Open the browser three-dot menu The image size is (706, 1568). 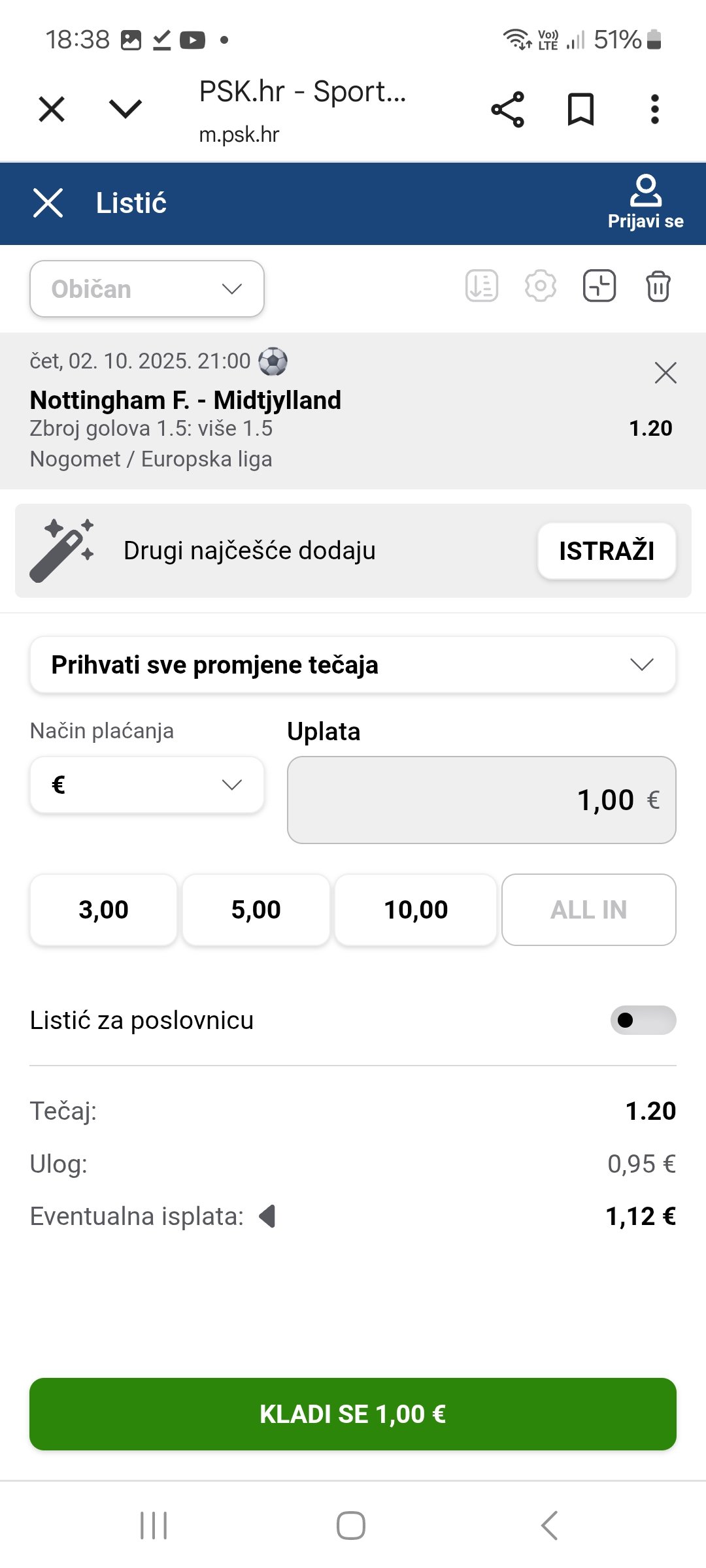pyautogui.click(x=654, y=109)
